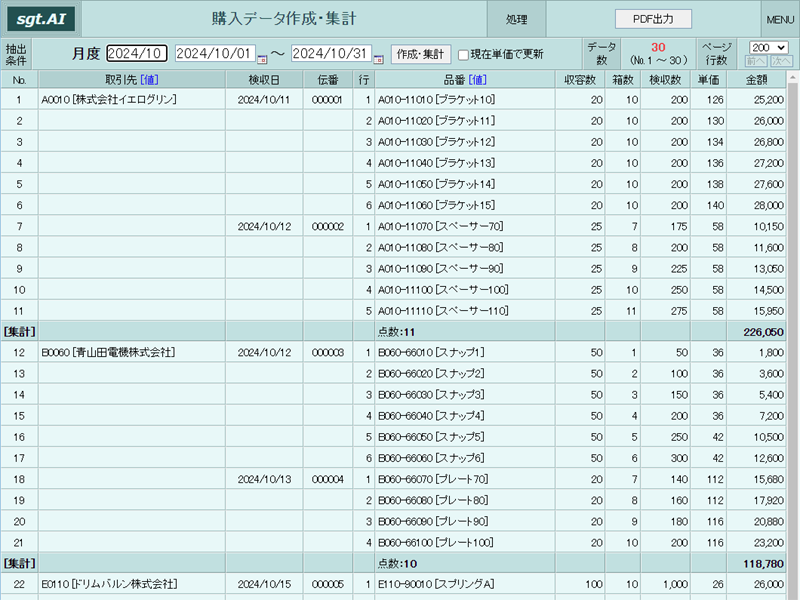Click part A010-11040 [ブラケット13]
Screen dimensions: 800x600
436,163
